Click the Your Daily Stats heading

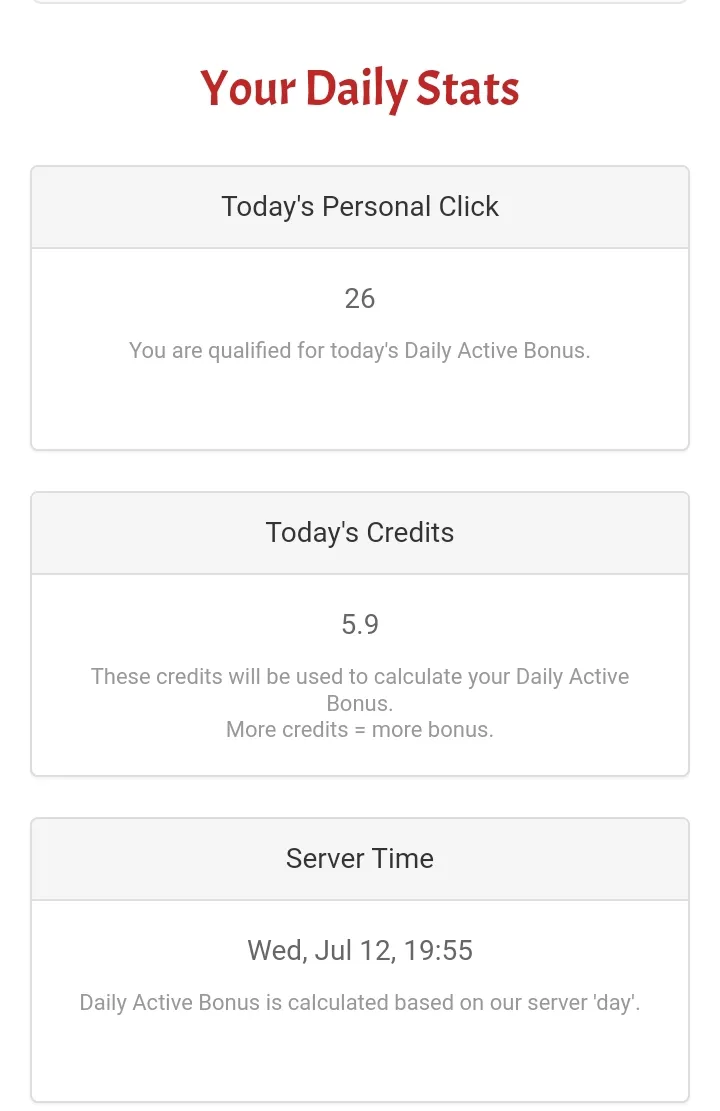pos(359,89)
